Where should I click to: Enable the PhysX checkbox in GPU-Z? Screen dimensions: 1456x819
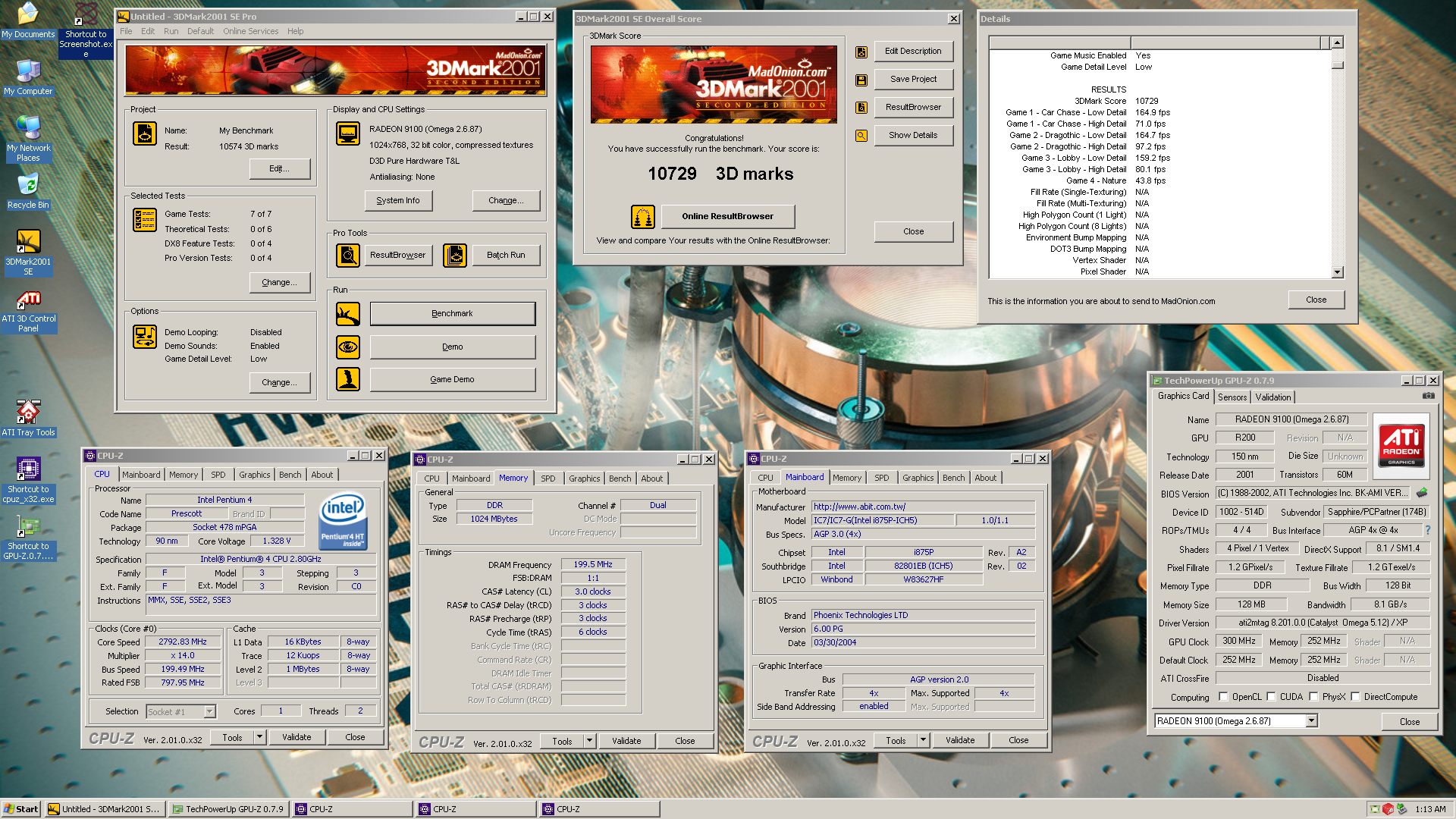[1313, 697]
